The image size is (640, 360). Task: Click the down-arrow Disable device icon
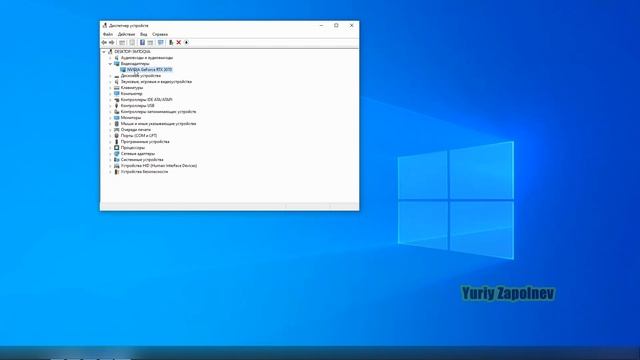click(x=187, y=42)
